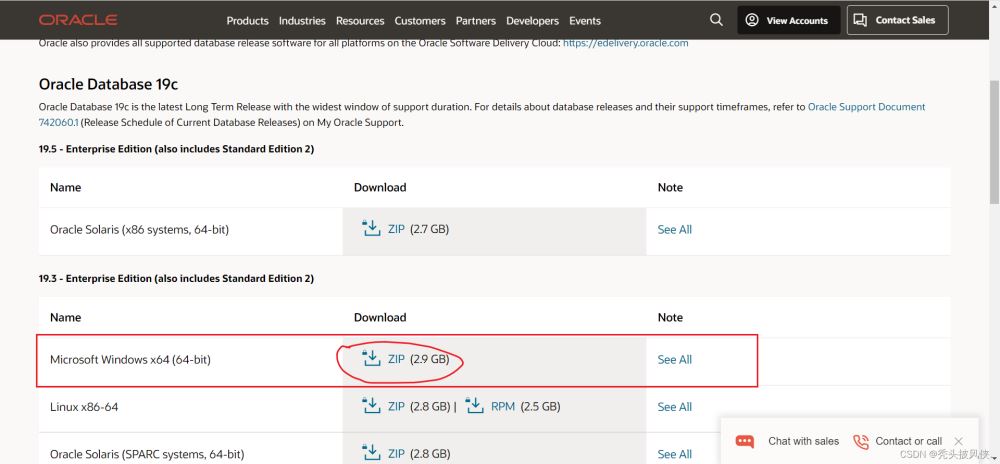Click Oracle Solaris x86 ZIP download icon

371,229
